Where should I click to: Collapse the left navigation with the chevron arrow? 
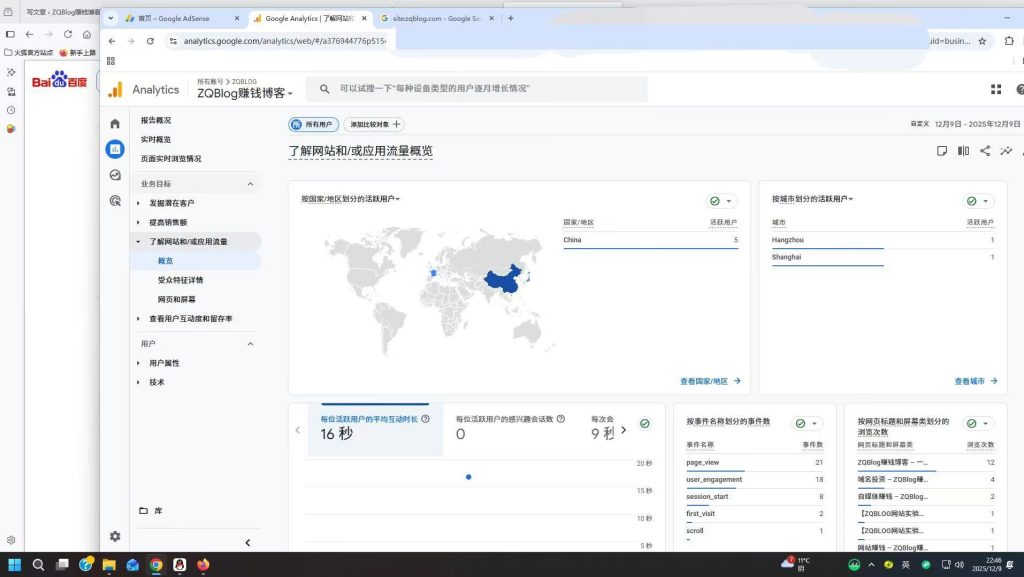[247, 542]
